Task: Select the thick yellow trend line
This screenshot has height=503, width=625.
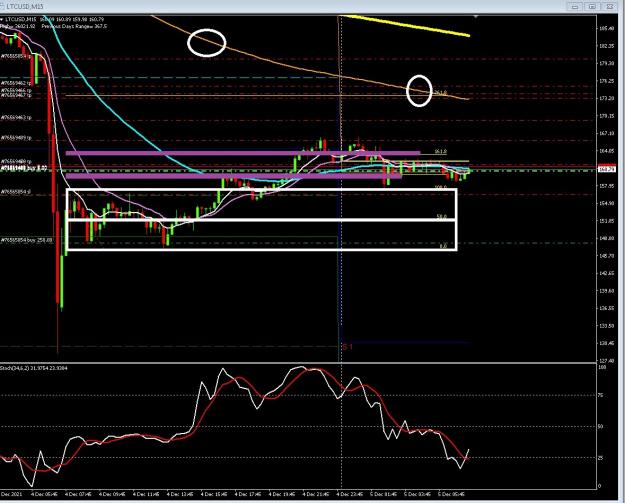Action: pyautogui.click(x=407, y=26)
